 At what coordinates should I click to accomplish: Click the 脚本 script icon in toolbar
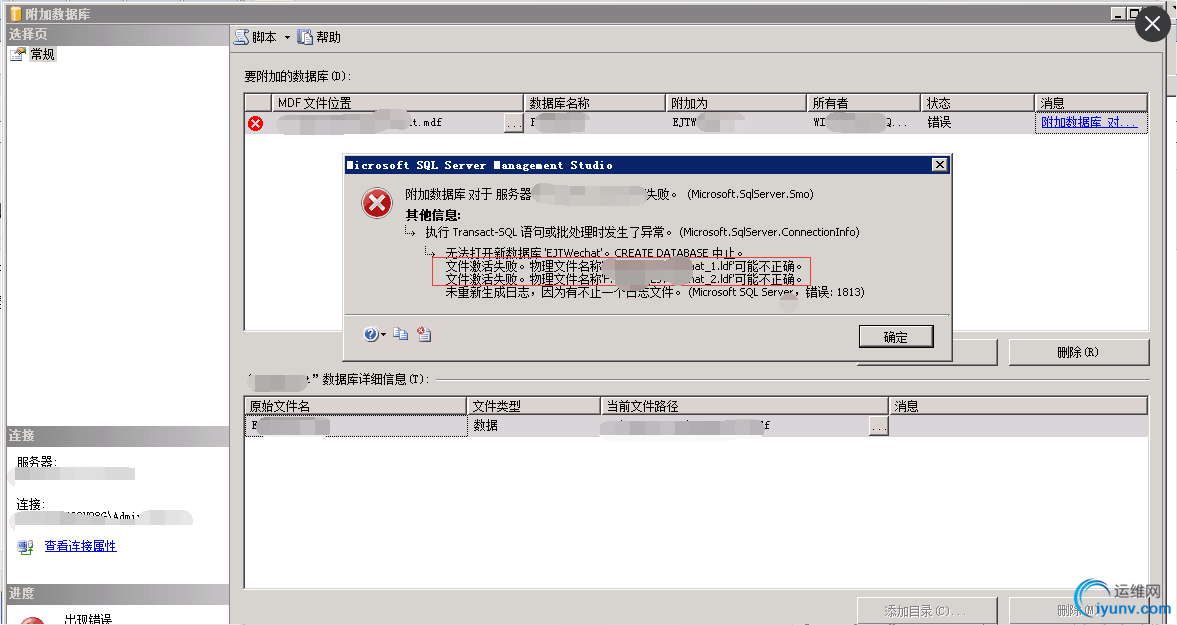coord(241,37)
